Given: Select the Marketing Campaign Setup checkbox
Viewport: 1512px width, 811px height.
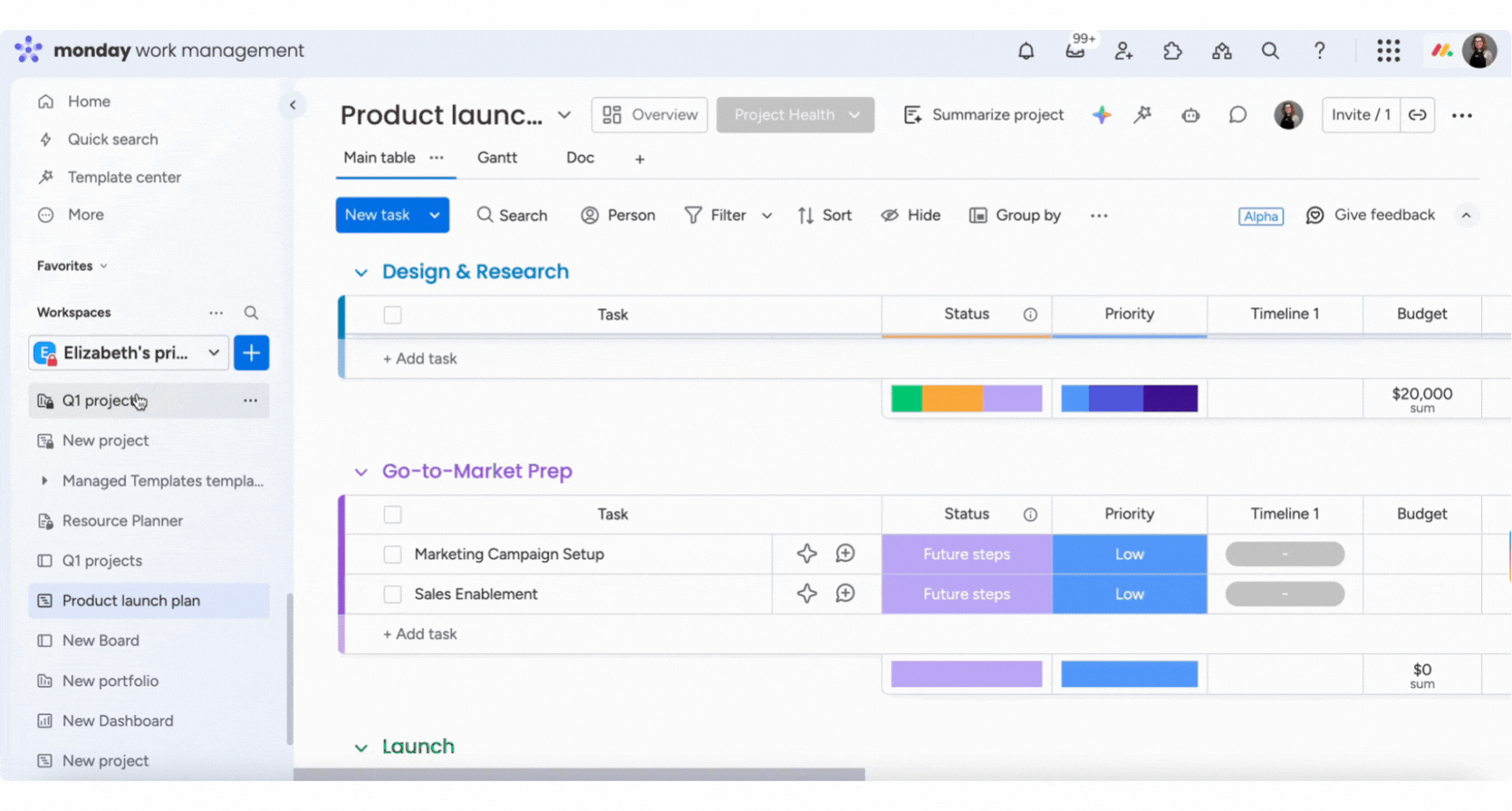Looking at the screenshot, I should (x=392, y=553).
